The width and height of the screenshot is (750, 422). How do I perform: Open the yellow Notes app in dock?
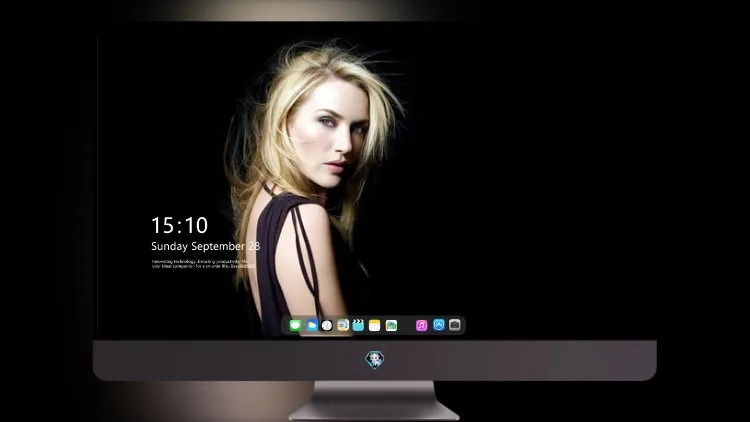click(x=375, y=325)
